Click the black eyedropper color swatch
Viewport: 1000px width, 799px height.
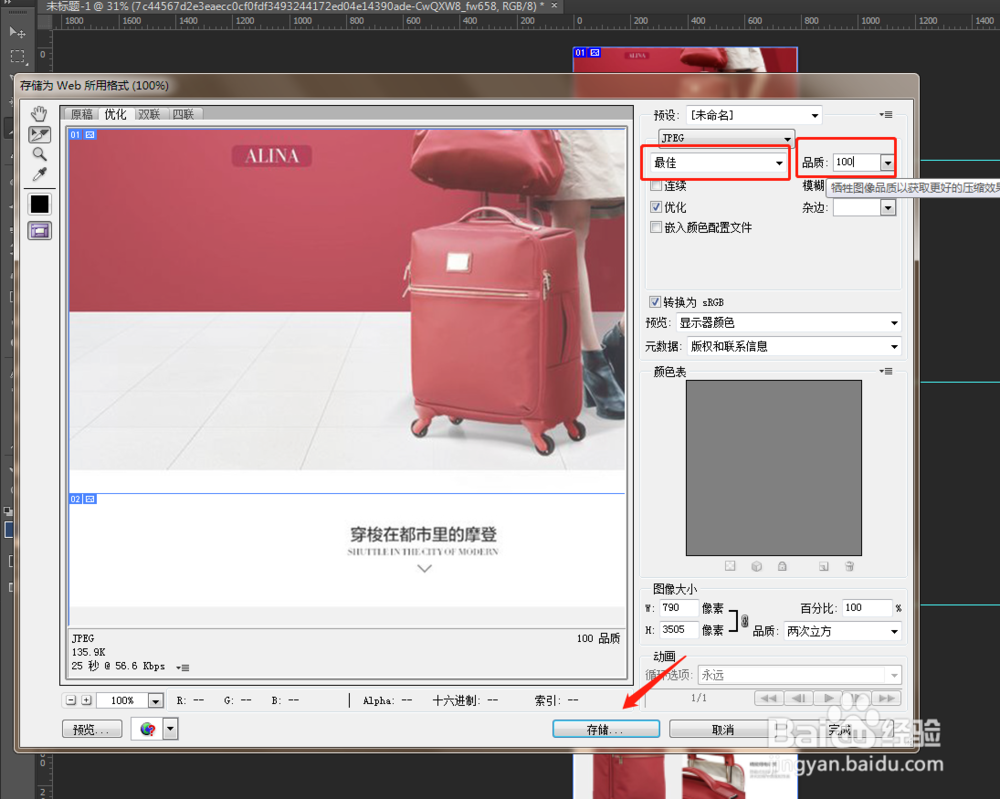tap(40, 204)
